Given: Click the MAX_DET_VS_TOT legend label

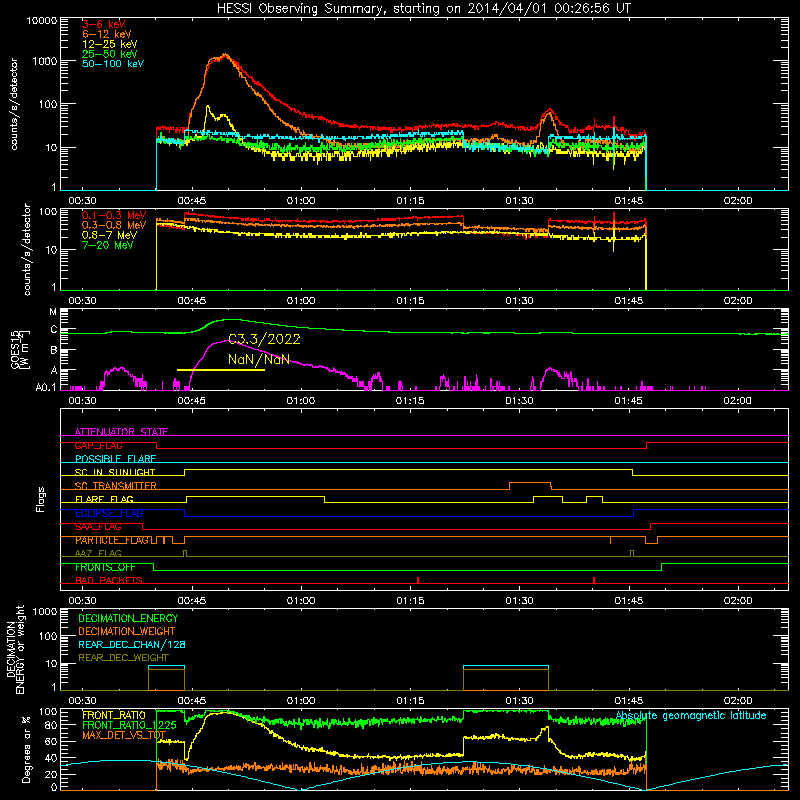Looking at the screenshot, I should click(124, 735).
